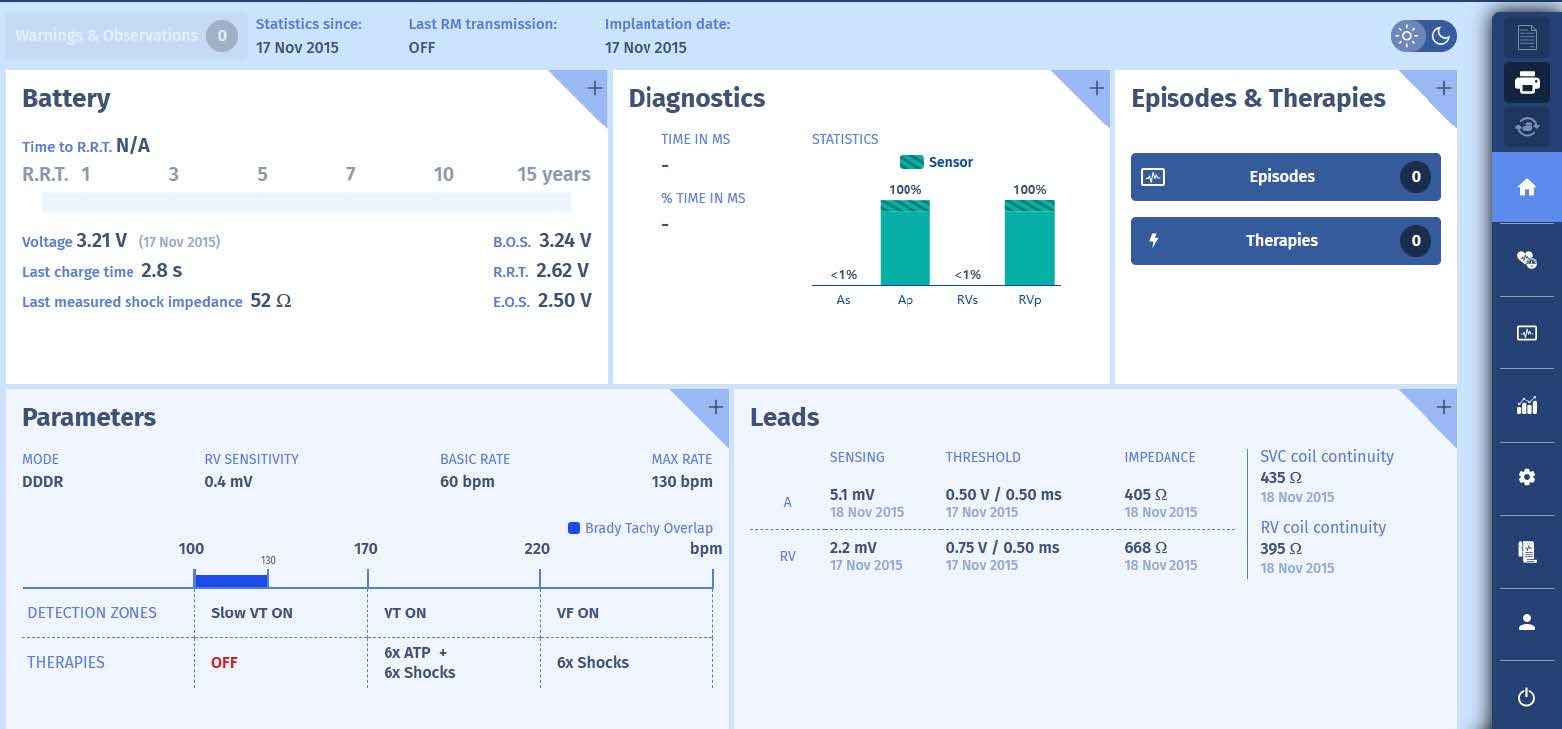Click the battery R.R.T. longevity bar
The image size is (1562, 729).
click(x=306, y=202)
